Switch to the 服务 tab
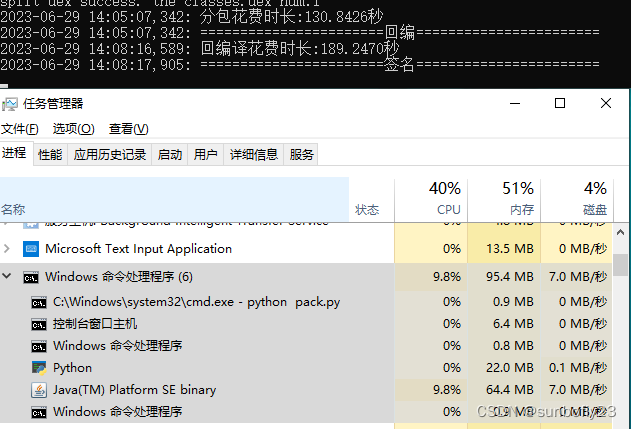The height and width of the screenshot is (429, 631). coord(301,155)
